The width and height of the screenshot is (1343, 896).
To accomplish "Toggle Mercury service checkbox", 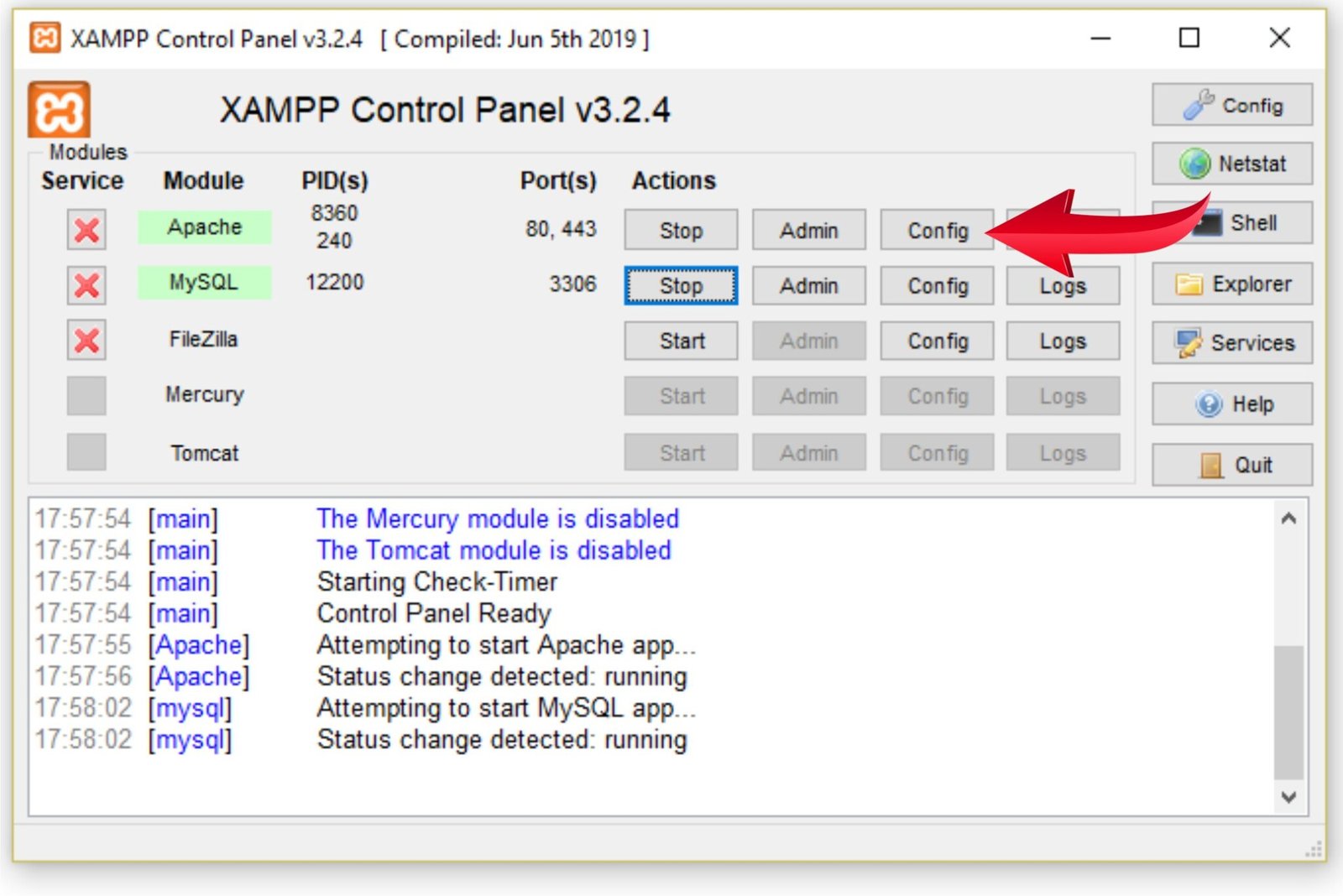I will point(86,396).
